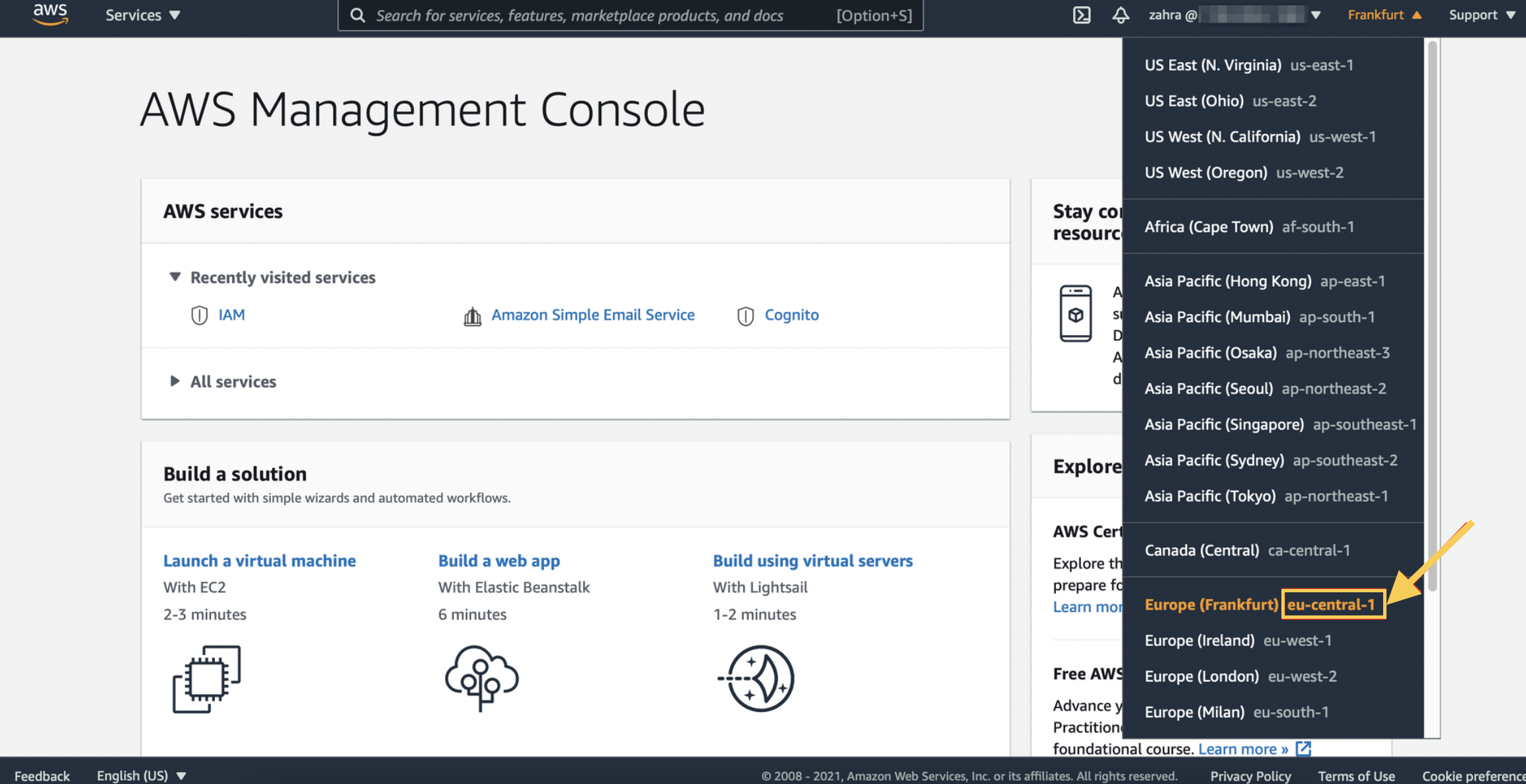Image resolution: width=1526 pixels, height=784 pixels.
Task: Select Europe (Ireland) region
Action: coord(1273,639)
